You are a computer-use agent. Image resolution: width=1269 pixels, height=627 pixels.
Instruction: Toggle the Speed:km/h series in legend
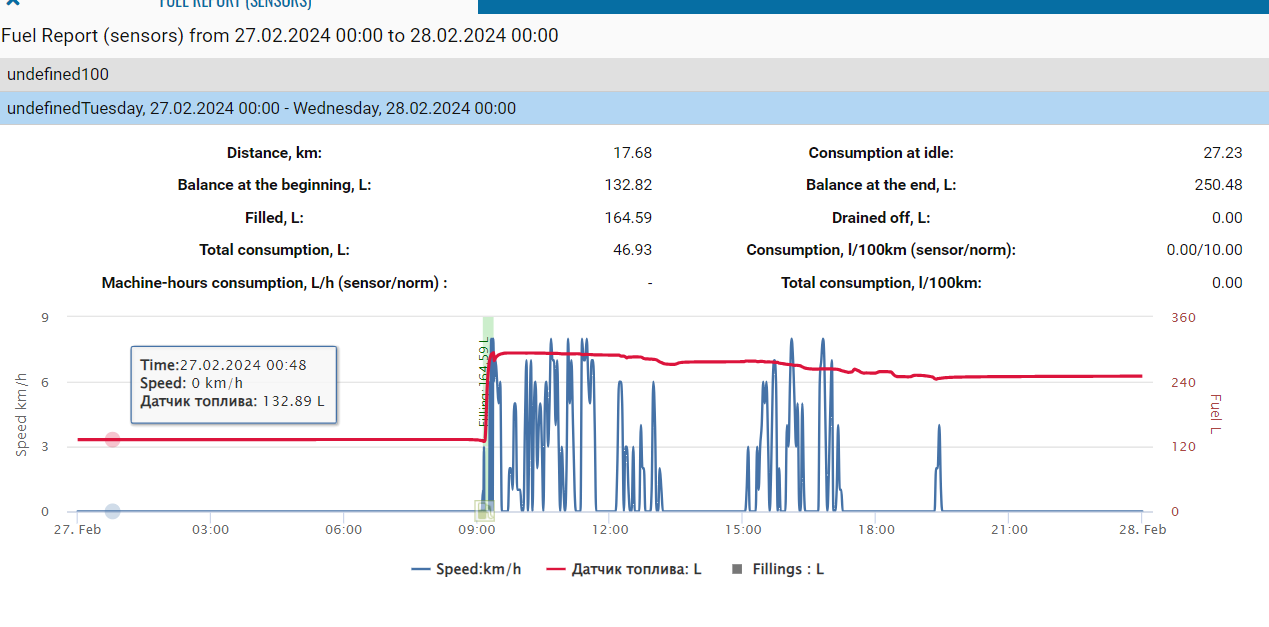pyautogui.click(x=466, y=569)
